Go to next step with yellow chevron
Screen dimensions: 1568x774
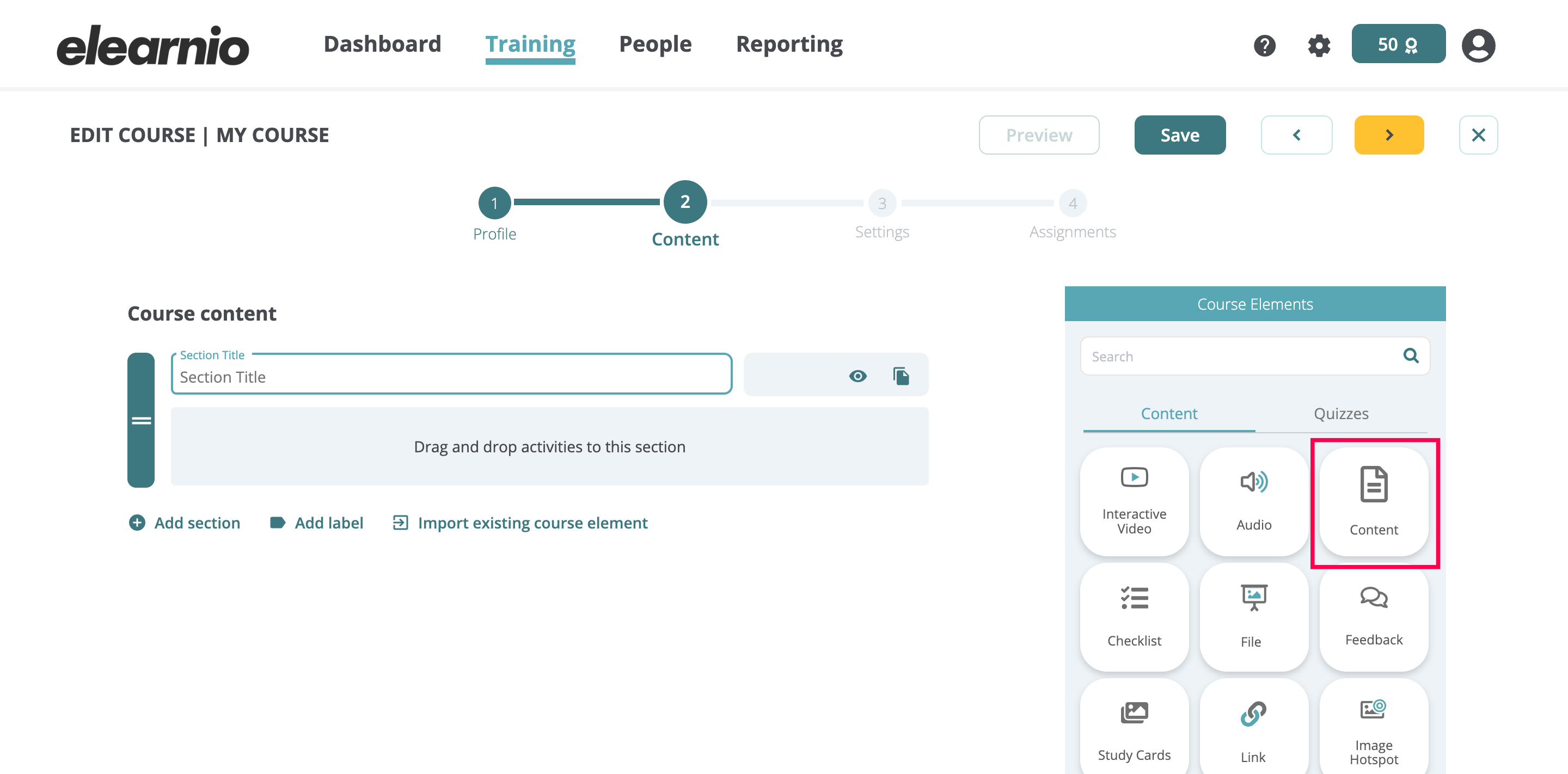click(1388, 135)
